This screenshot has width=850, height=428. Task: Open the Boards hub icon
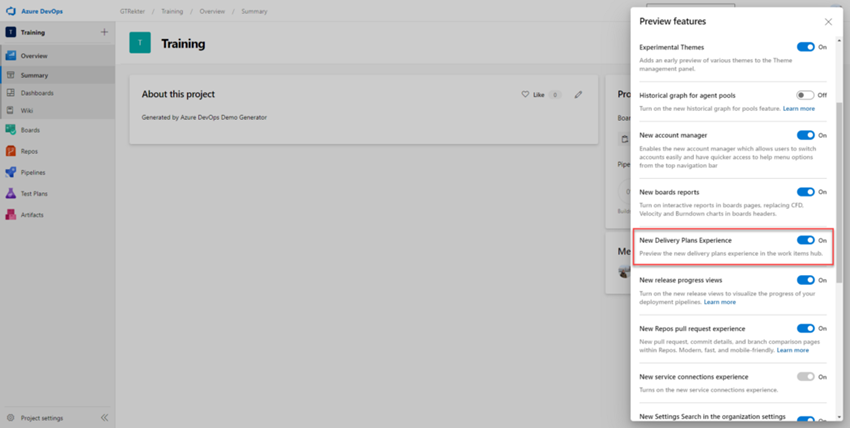tap(10, 130)
